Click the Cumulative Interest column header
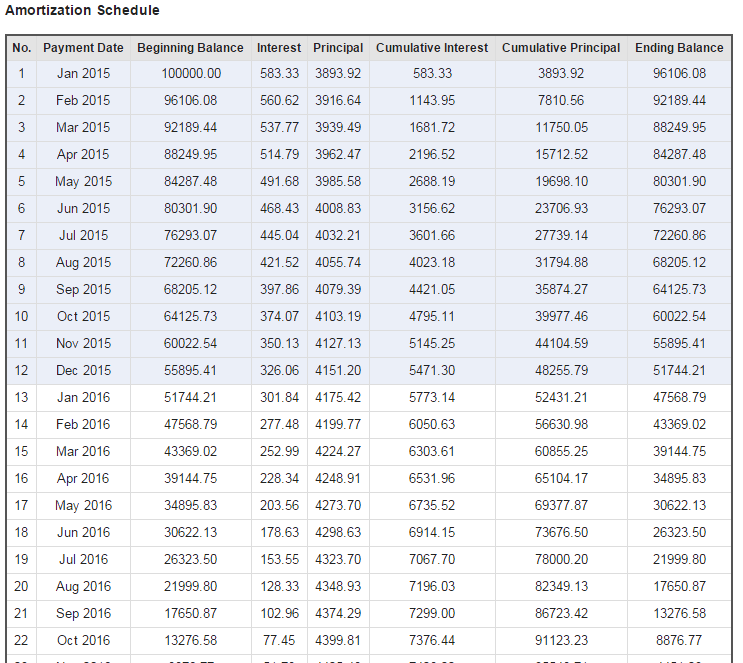The image size is (743, 663). tap(432, 48)
